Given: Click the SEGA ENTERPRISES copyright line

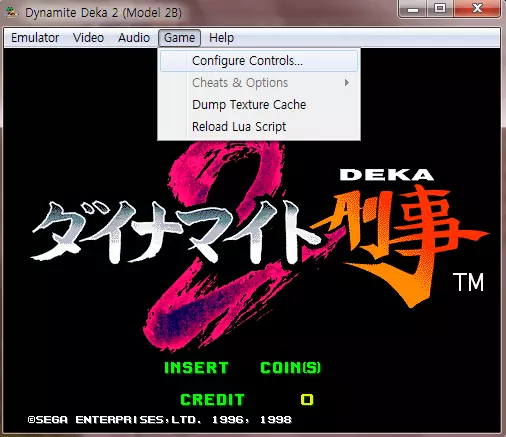Looking at the screenshot, I should pos(160,420).
